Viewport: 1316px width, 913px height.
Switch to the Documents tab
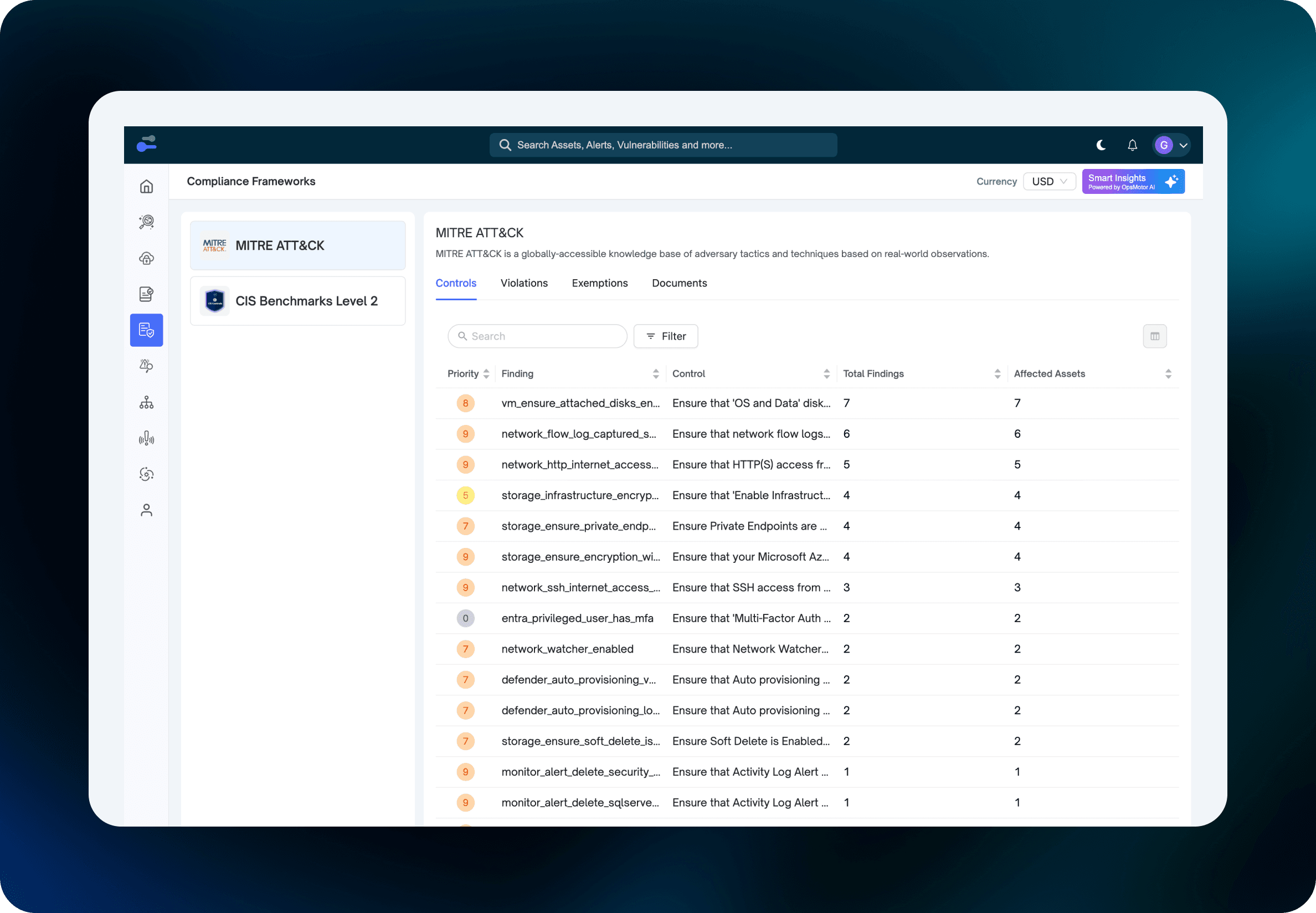click(679, 283)
